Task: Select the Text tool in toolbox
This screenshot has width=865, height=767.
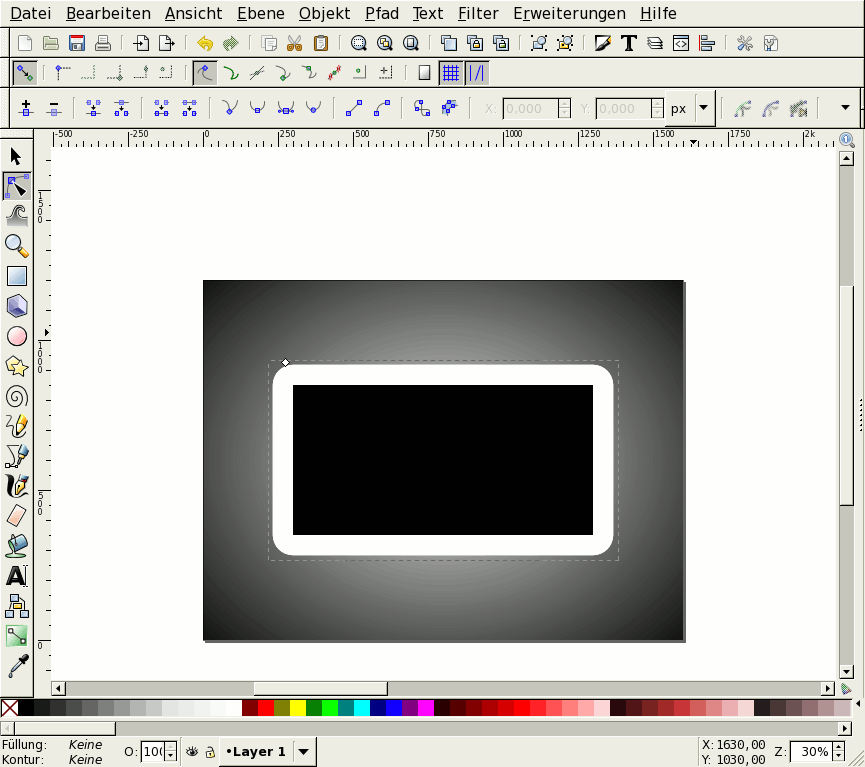Action: click(17, 576)
